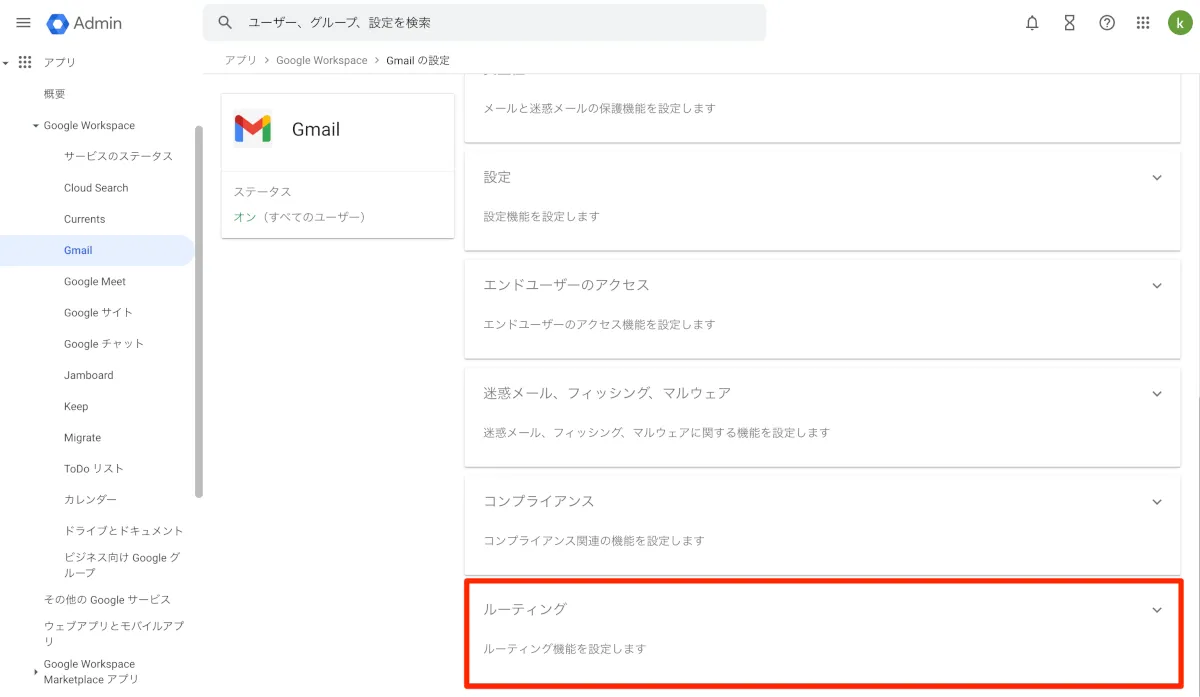This screenshot has width=1200, height=697.
Task: Open the notifications bell
Action: 1032,22
